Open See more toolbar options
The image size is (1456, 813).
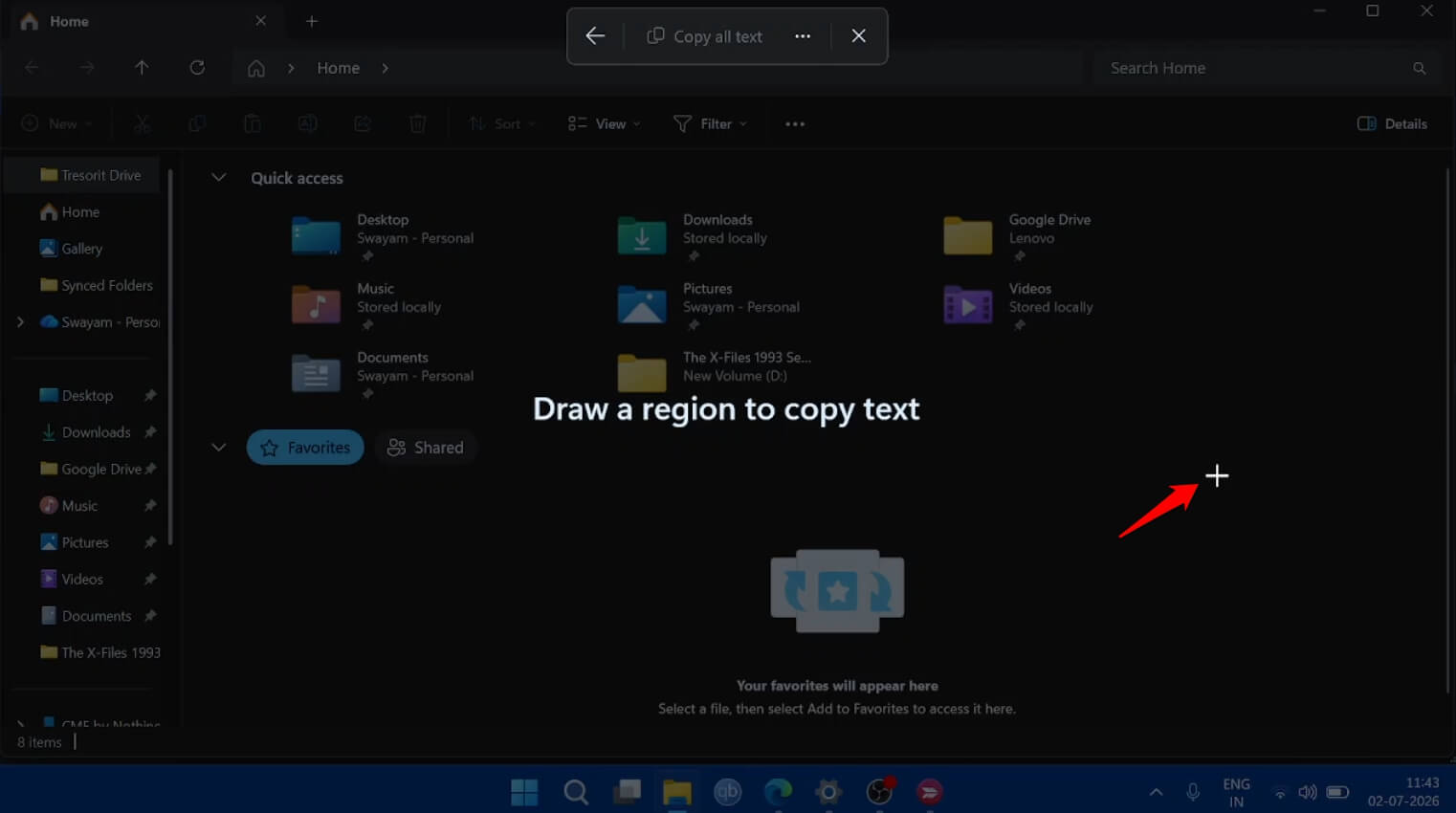pos(795,123)
